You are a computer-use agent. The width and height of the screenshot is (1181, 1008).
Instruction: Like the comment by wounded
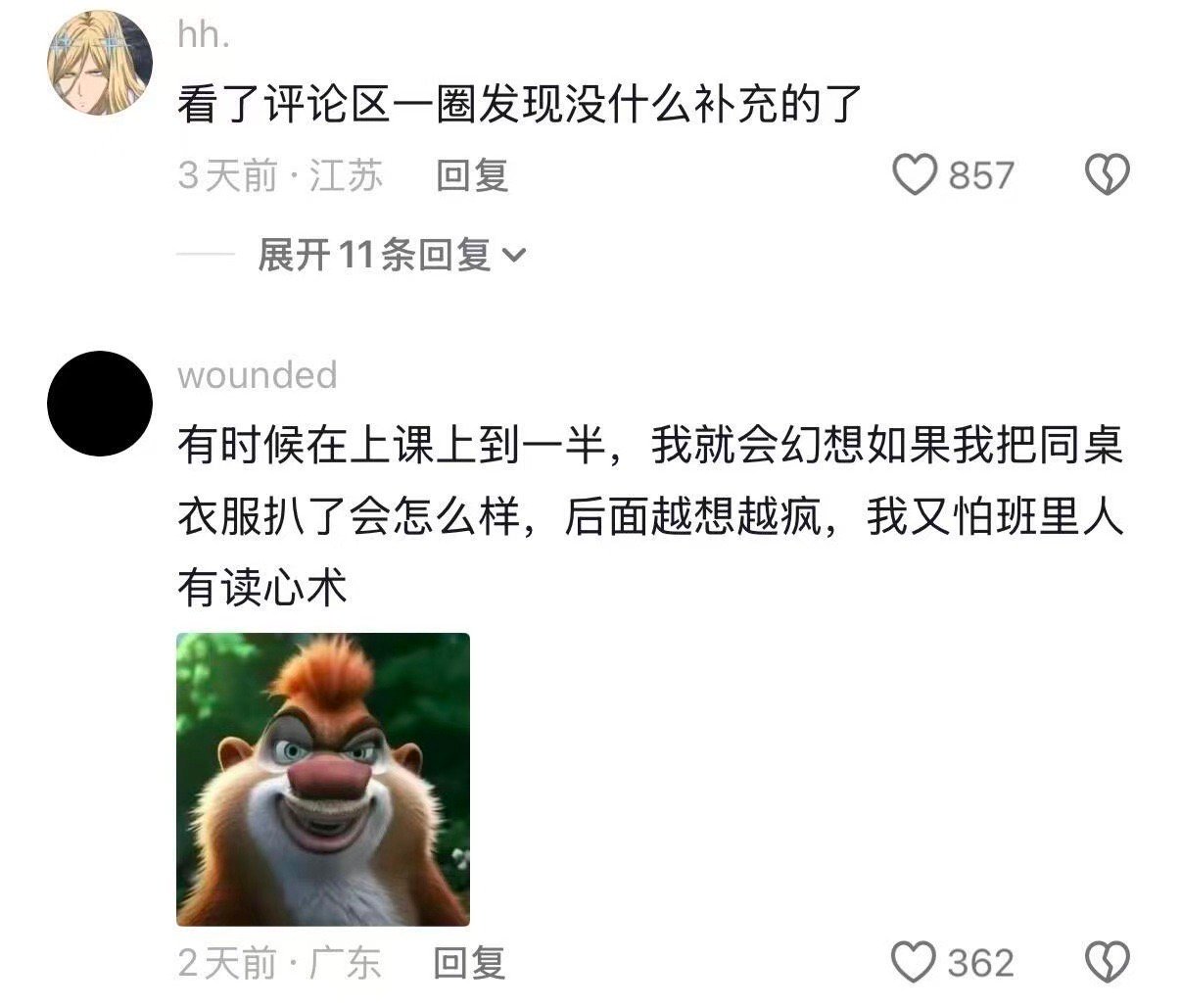tap(915, 962)
